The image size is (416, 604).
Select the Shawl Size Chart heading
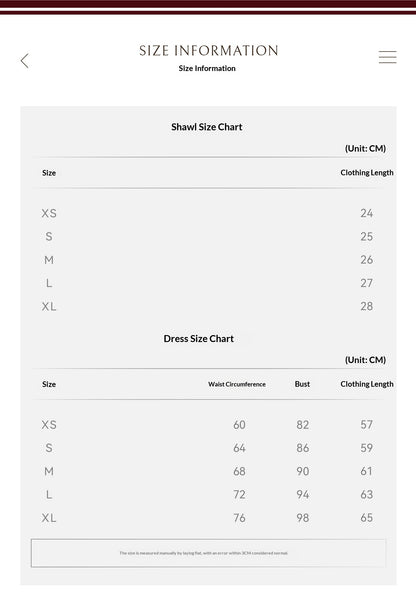click(207, 127)
